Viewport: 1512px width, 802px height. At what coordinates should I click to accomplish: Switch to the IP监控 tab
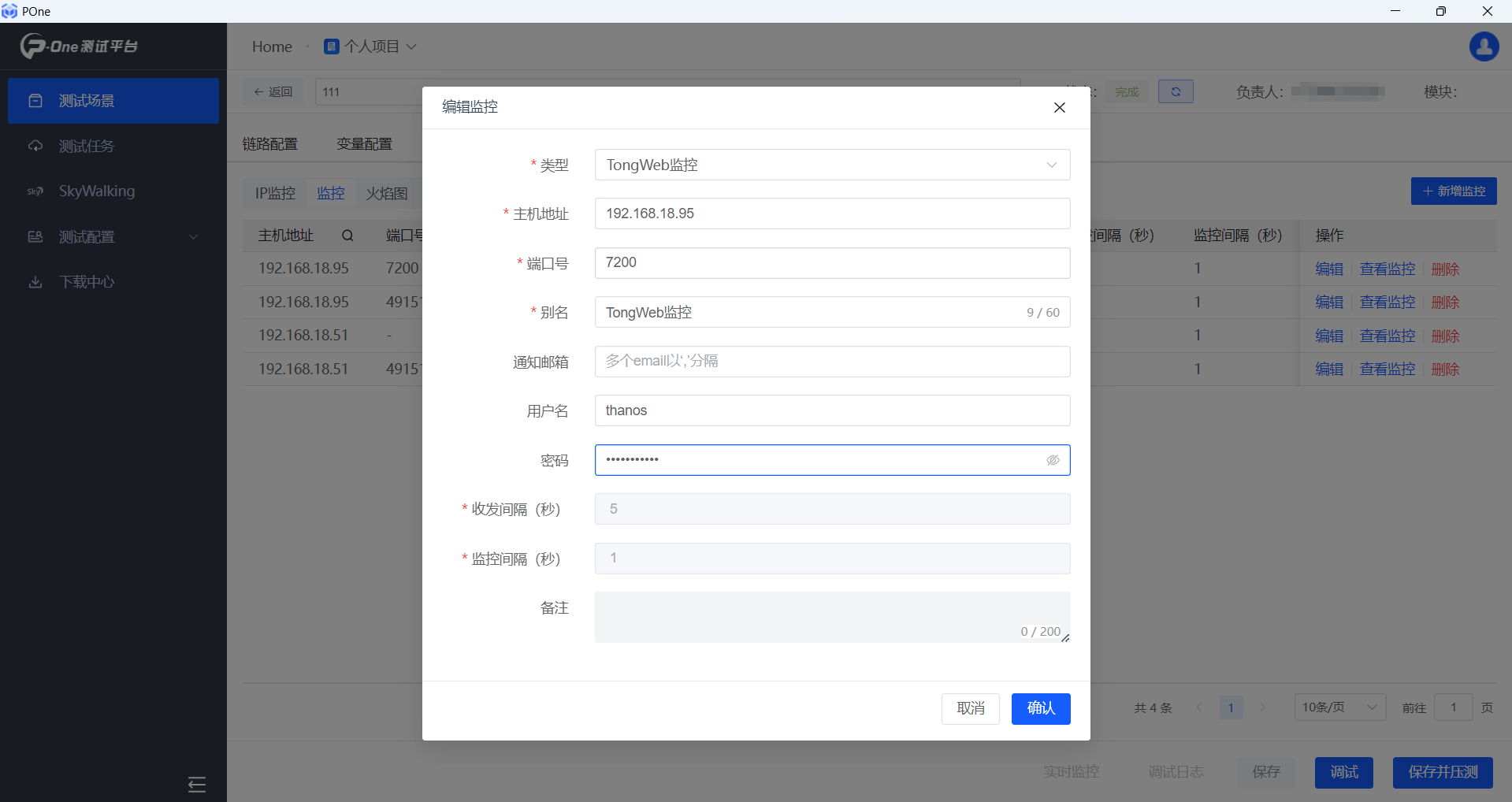(275, 193)
